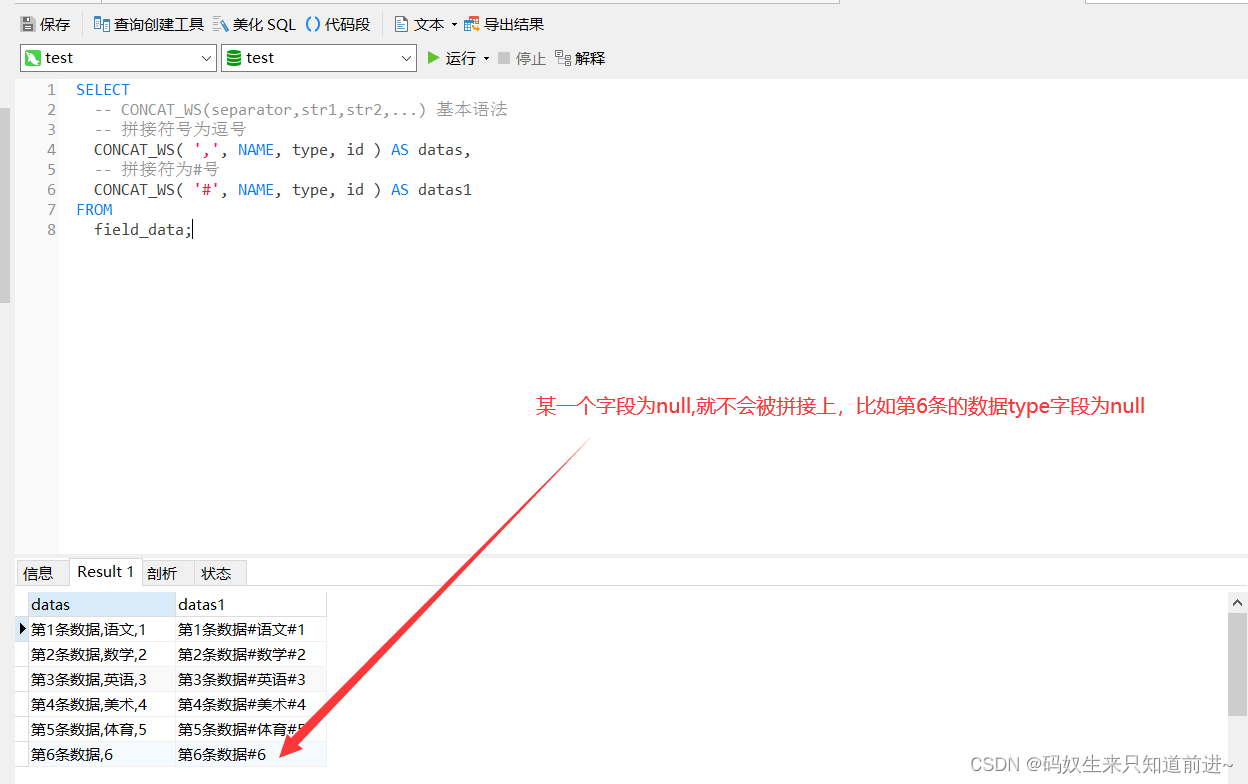Switch to the 信息 tab
Screen dimensions: 1248x784
point(40,572)
